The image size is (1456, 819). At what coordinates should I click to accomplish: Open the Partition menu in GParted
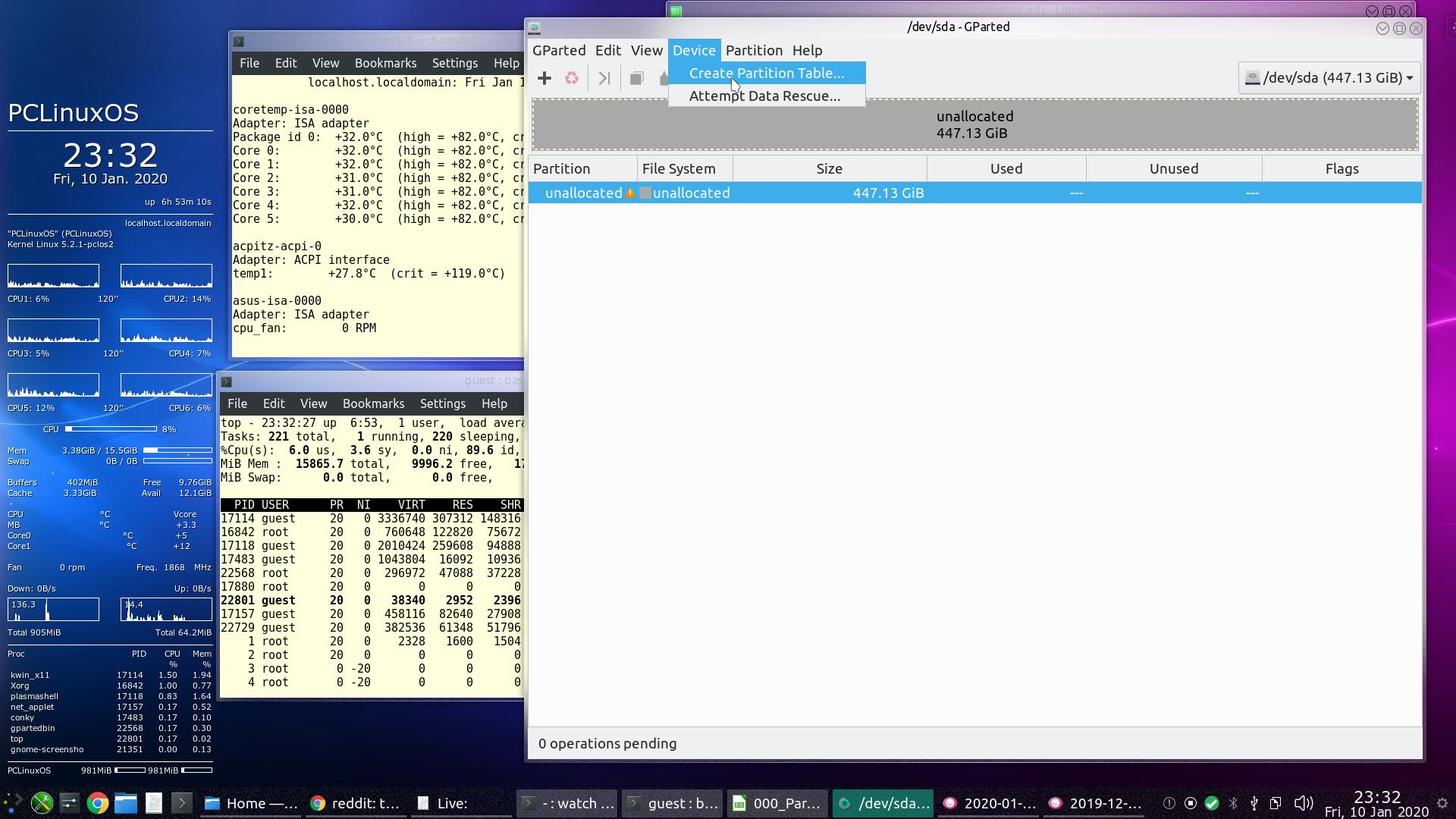pyautogui.click(x=754, y=51)
